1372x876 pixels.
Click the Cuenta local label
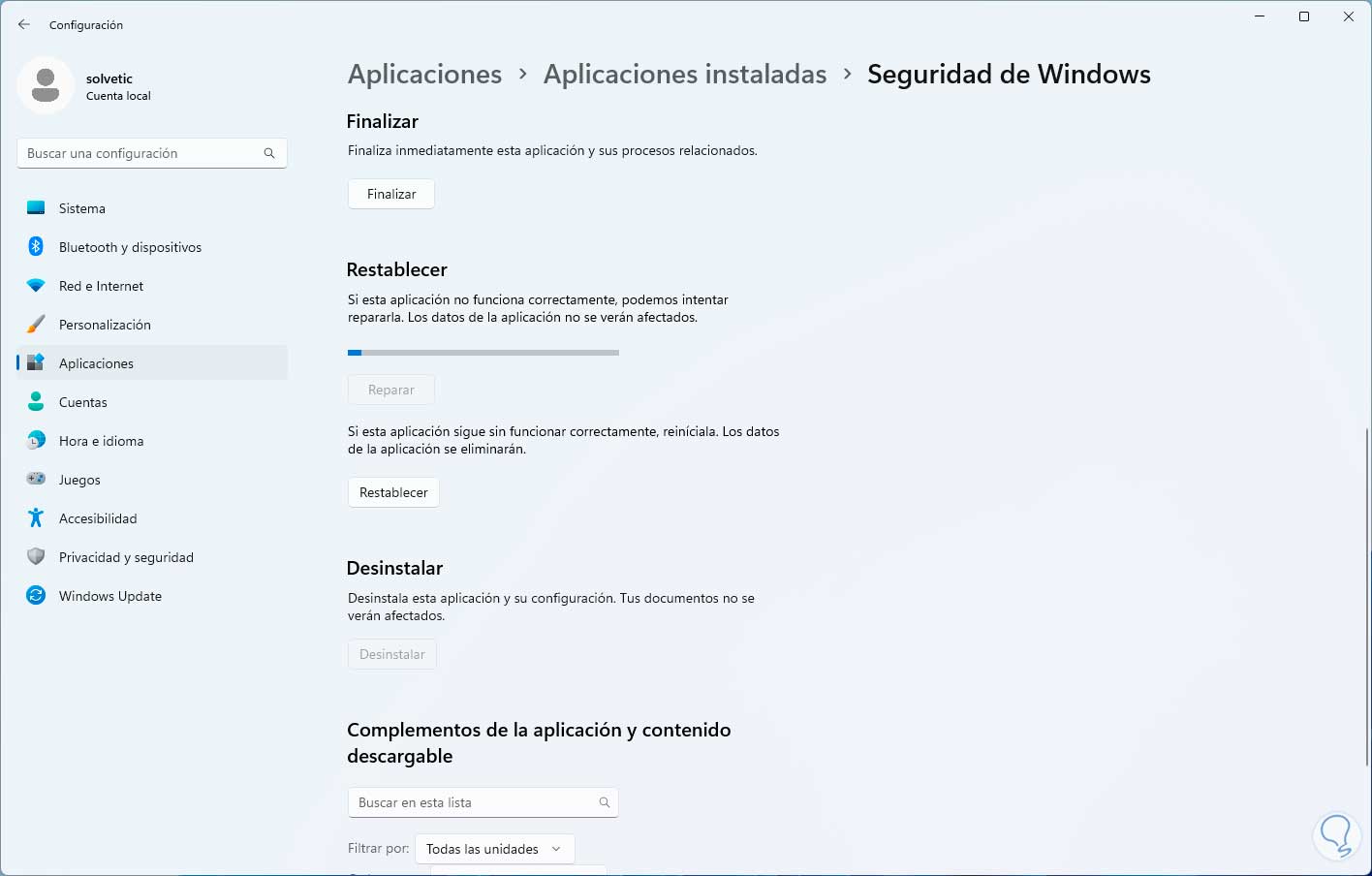click(118, 96)
